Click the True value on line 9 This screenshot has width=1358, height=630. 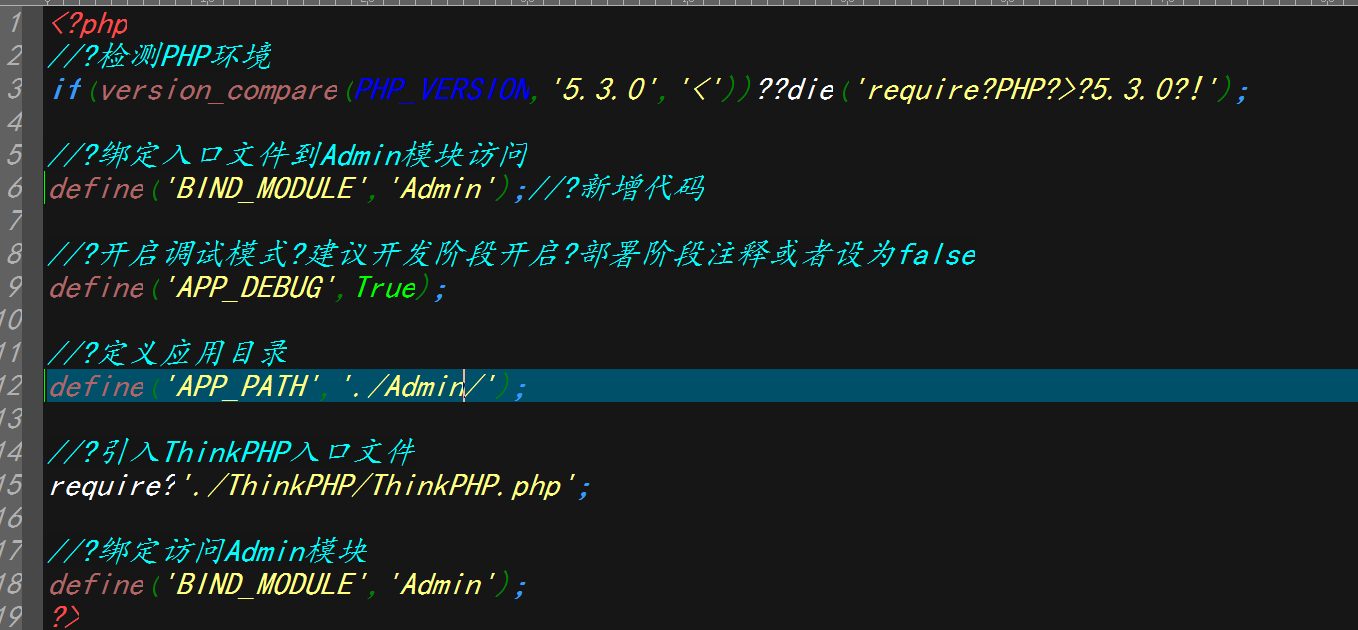385,288
